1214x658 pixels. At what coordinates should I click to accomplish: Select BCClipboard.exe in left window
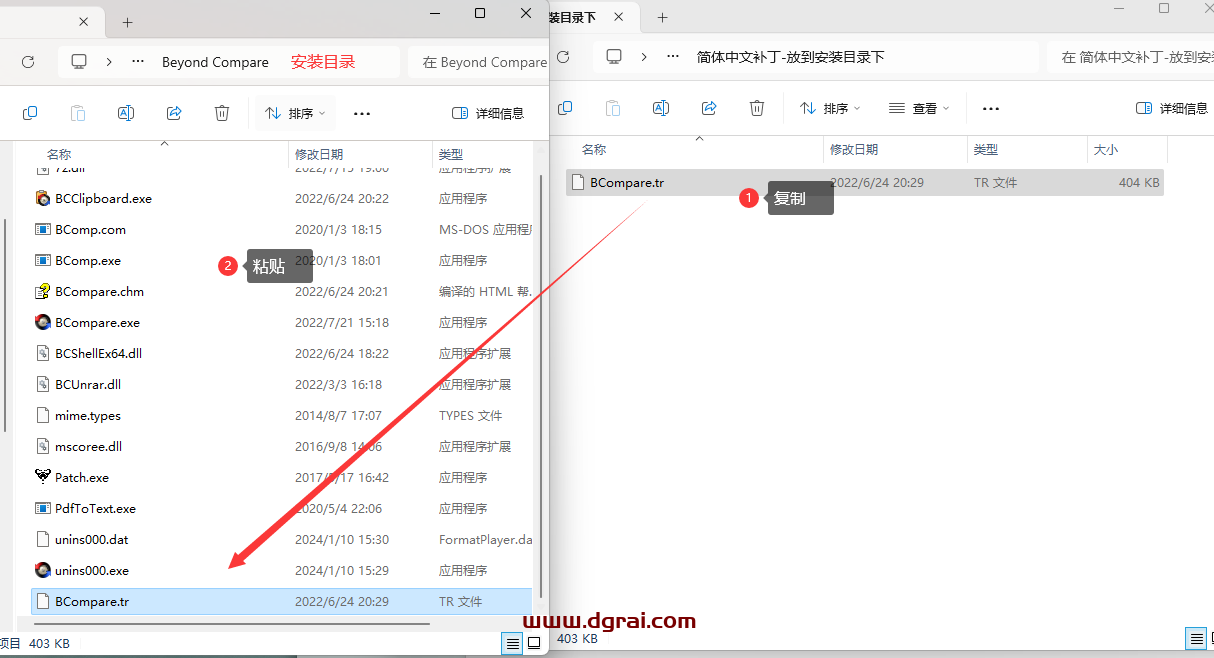point(282,198)
